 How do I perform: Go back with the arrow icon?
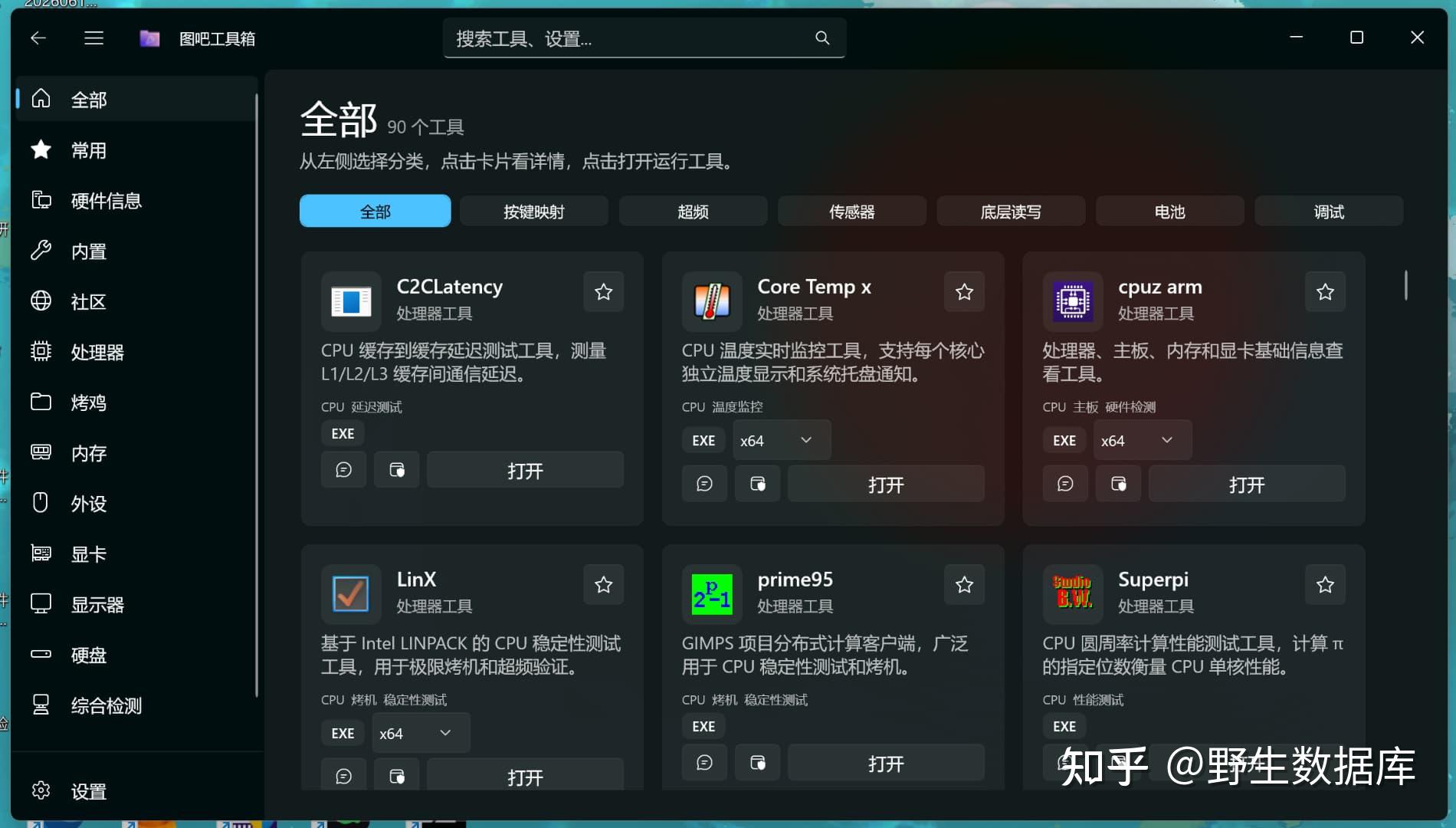click(x=38, y=38)
